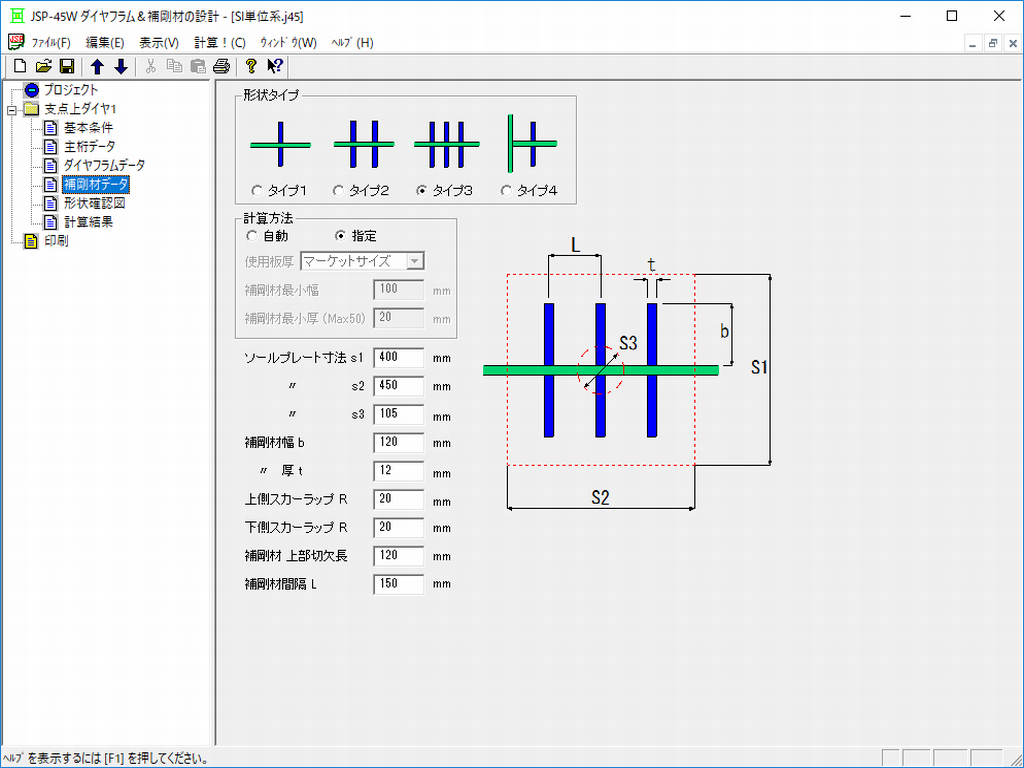The width and height of the screenshot is (1024, 768).
Task: Click the 補剛材幅 b input field
Action: pyautogui.click(x=398, y=443)
